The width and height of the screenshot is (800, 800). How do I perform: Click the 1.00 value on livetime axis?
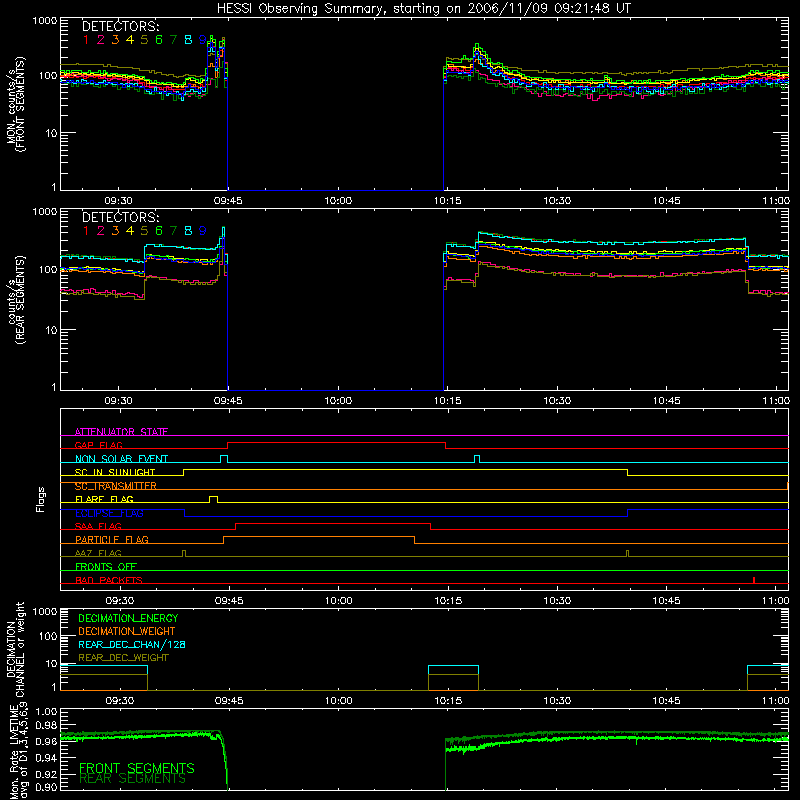(x=46, y=712)
